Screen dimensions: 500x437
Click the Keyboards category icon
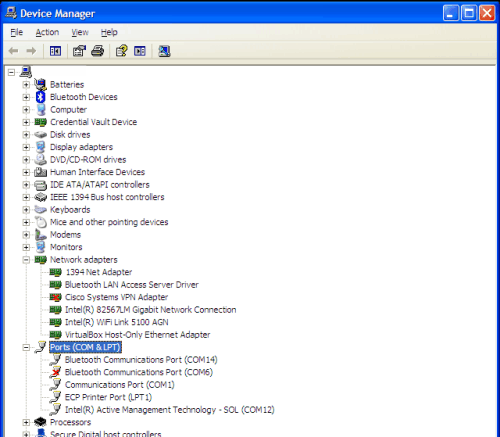pos(40,210)
